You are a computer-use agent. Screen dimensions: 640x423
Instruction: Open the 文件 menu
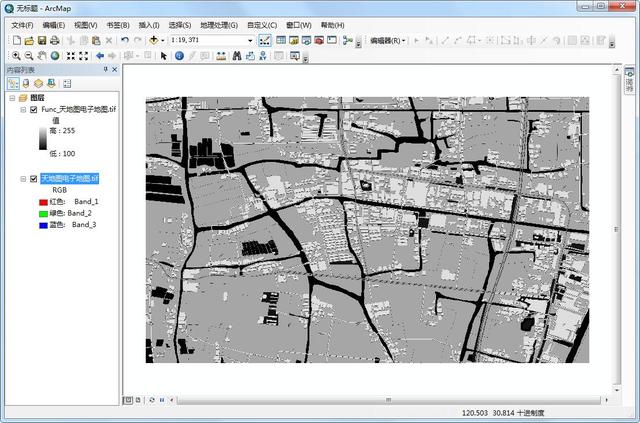22,25
